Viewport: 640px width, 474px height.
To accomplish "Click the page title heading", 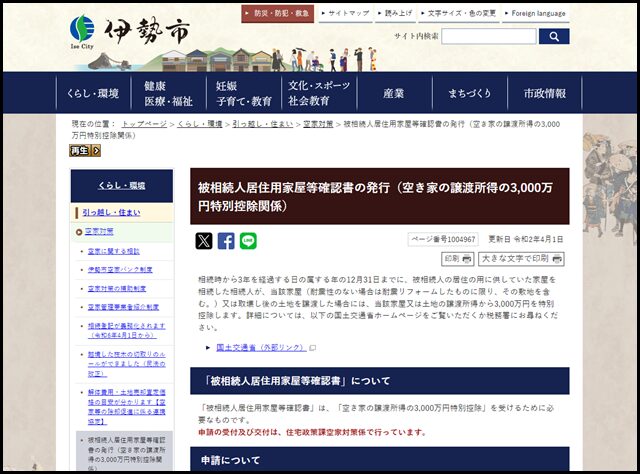I will coord(380,196).
